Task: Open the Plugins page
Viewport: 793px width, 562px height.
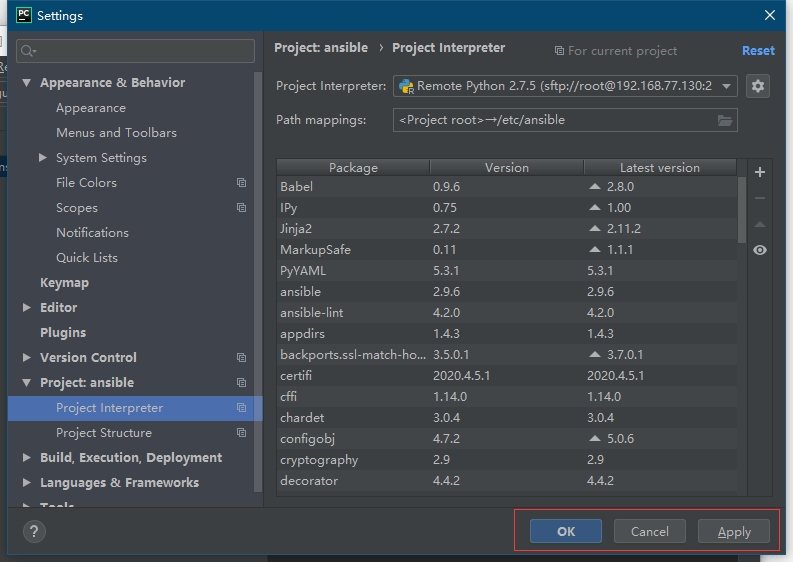Action: [63, 332]
